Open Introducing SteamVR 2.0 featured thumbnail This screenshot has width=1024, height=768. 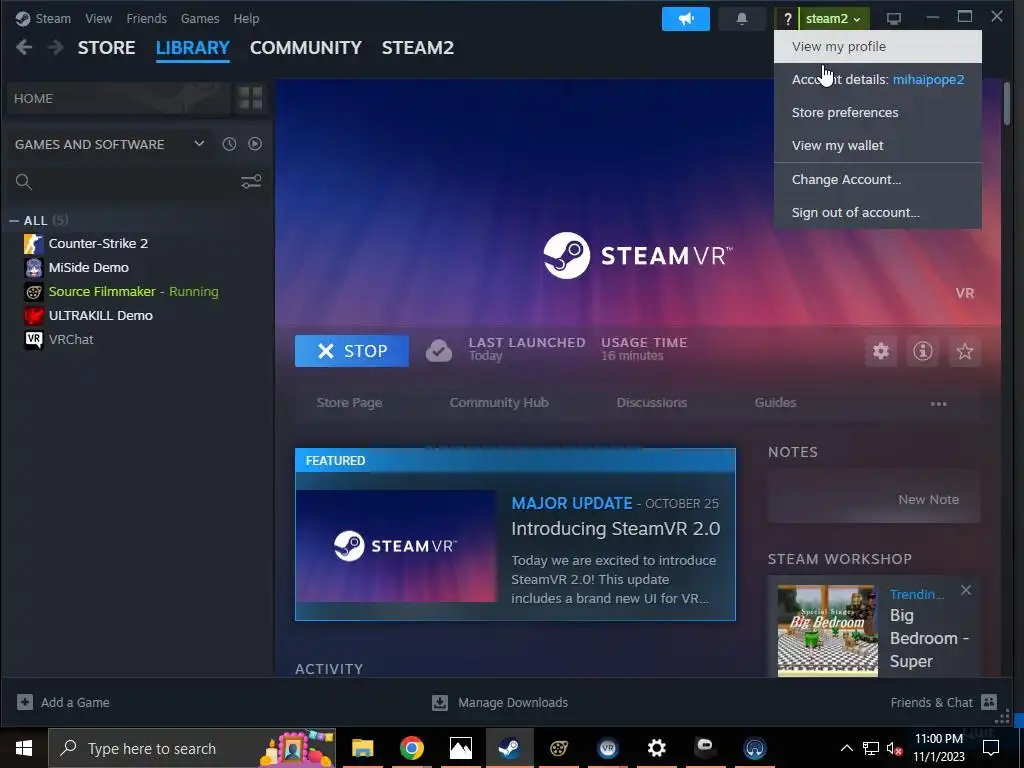[x=396, y=546]
